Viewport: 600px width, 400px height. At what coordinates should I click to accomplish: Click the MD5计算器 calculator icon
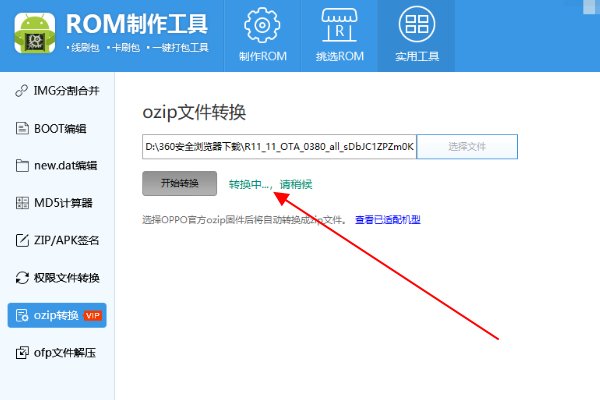22,203
